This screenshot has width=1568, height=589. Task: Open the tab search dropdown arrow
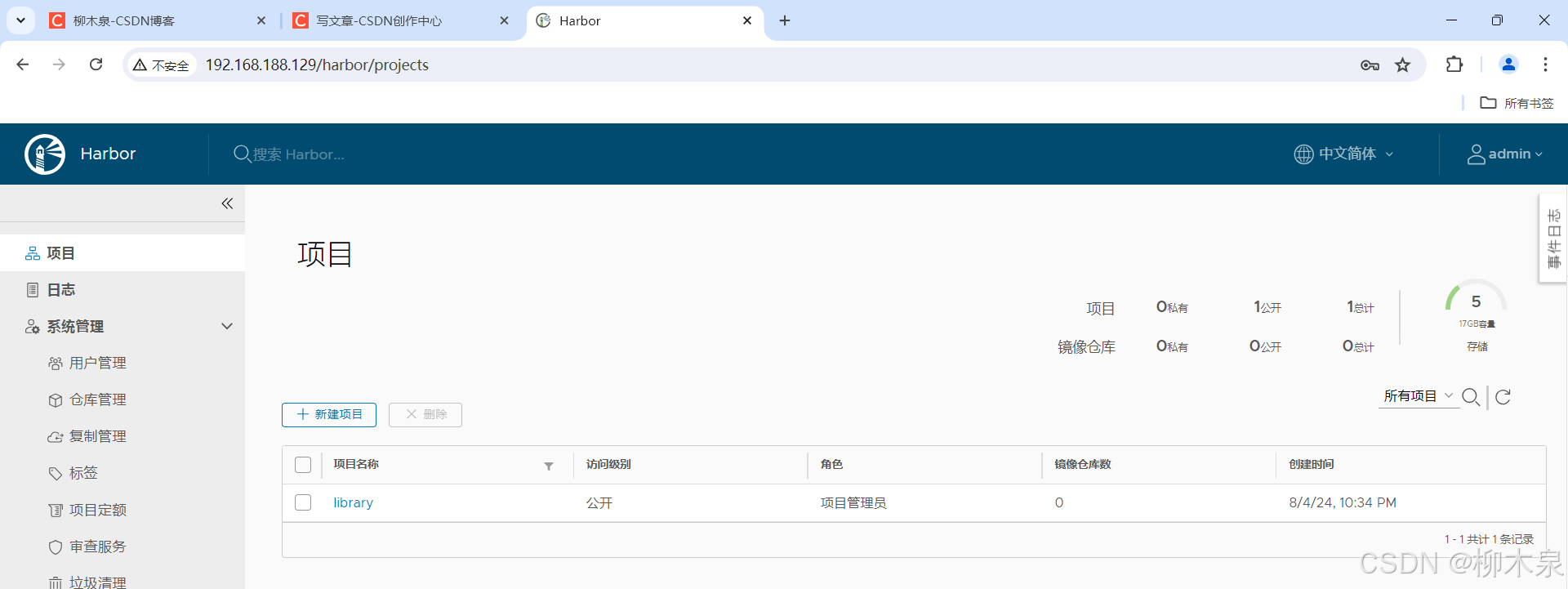(20, 20)
